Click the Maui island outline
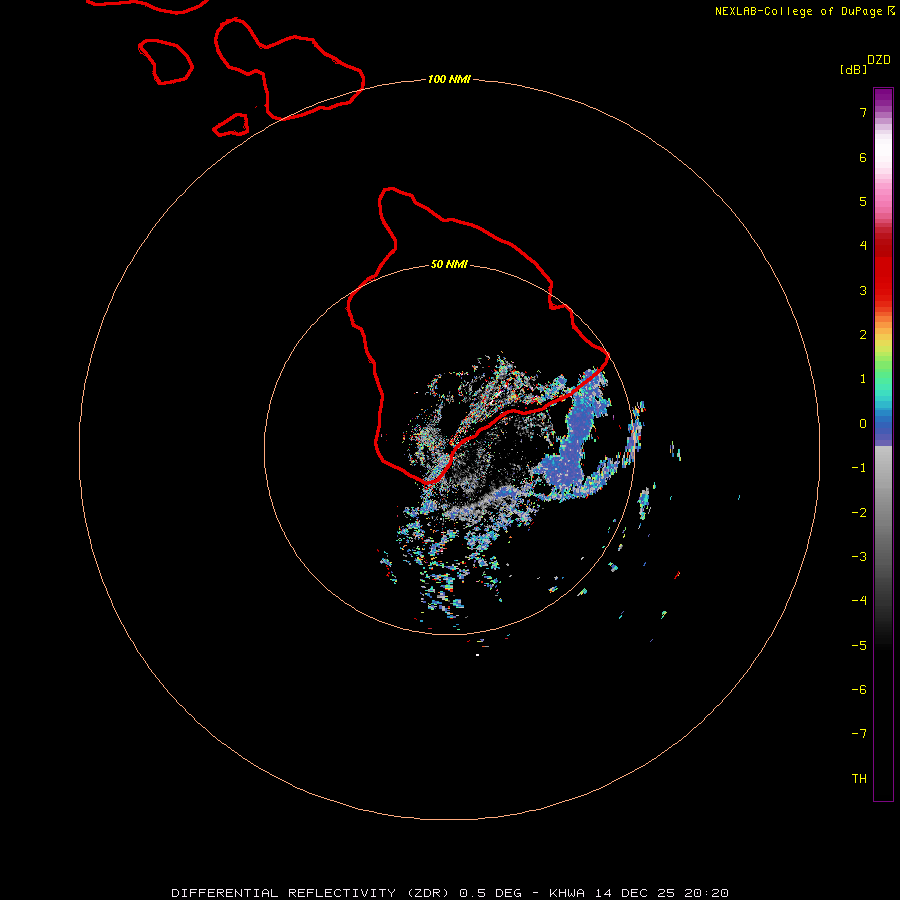This screenshot has width=900, height=900. [x=289, y=69]
